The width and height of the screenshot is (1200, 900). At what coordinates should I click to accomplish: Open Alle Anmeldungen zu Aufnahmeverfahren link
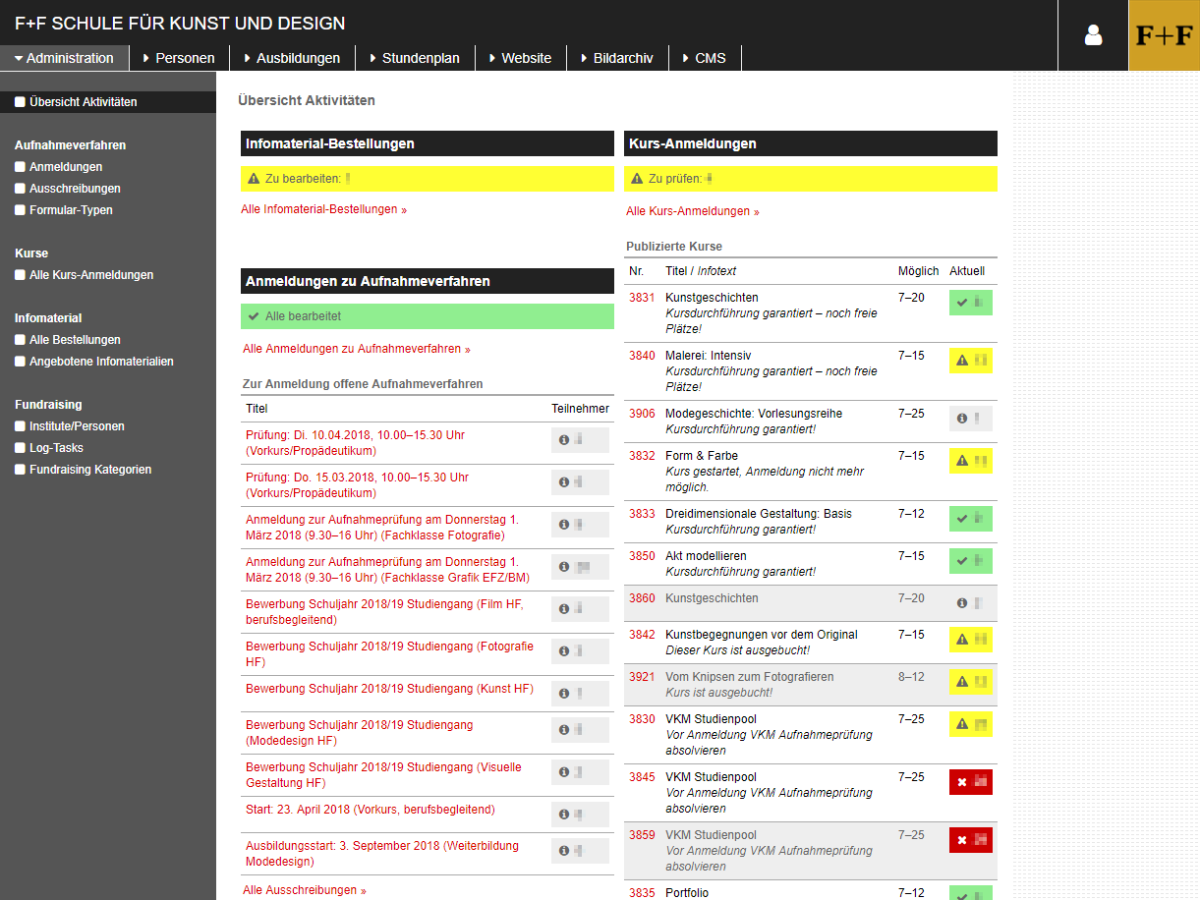[x=357, y=349]
